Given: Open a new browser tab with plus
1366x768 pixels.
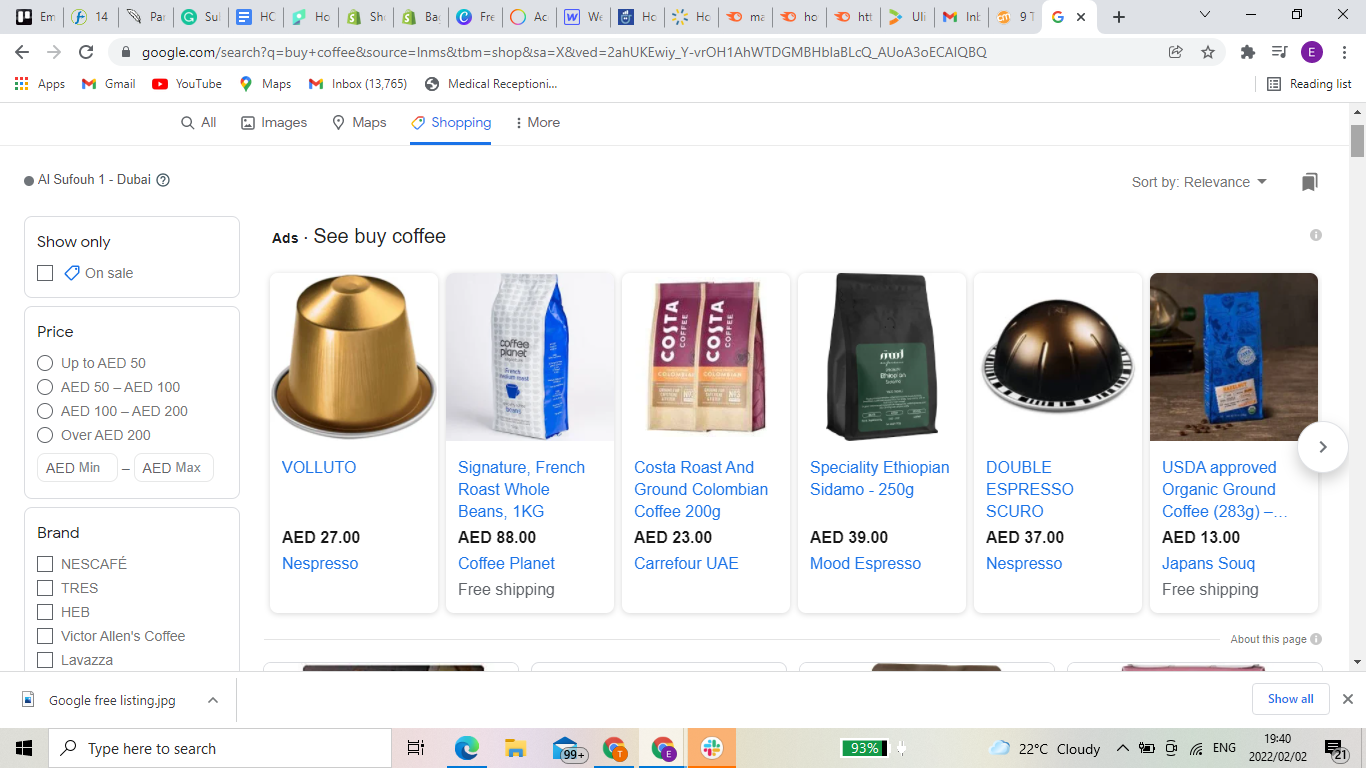Looking at the screenshot, I should pyautogui.click(x=1119, y=17).
